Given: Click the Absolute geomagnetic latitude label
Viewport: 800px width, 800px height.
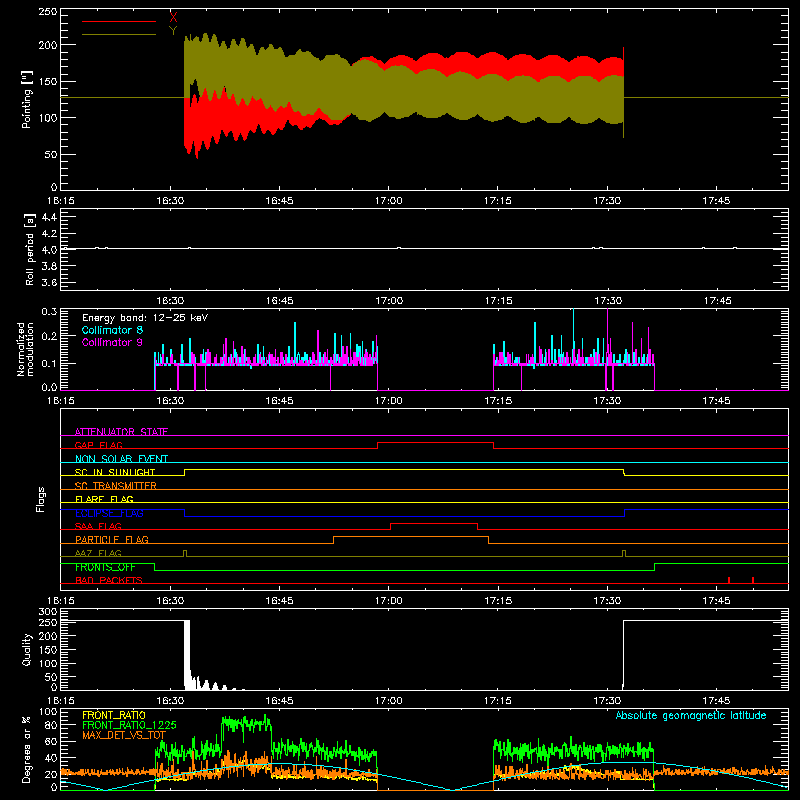Looking at the screenshot, I should [691, 715].
